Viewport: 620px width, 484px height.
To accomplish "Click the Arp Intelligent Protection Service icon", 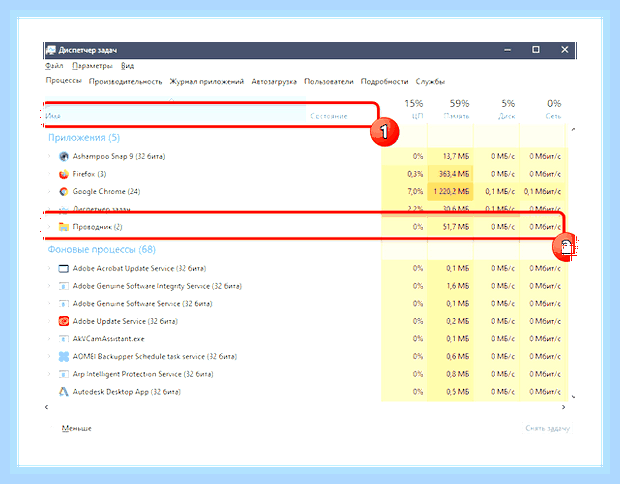I will pos(64,374).
